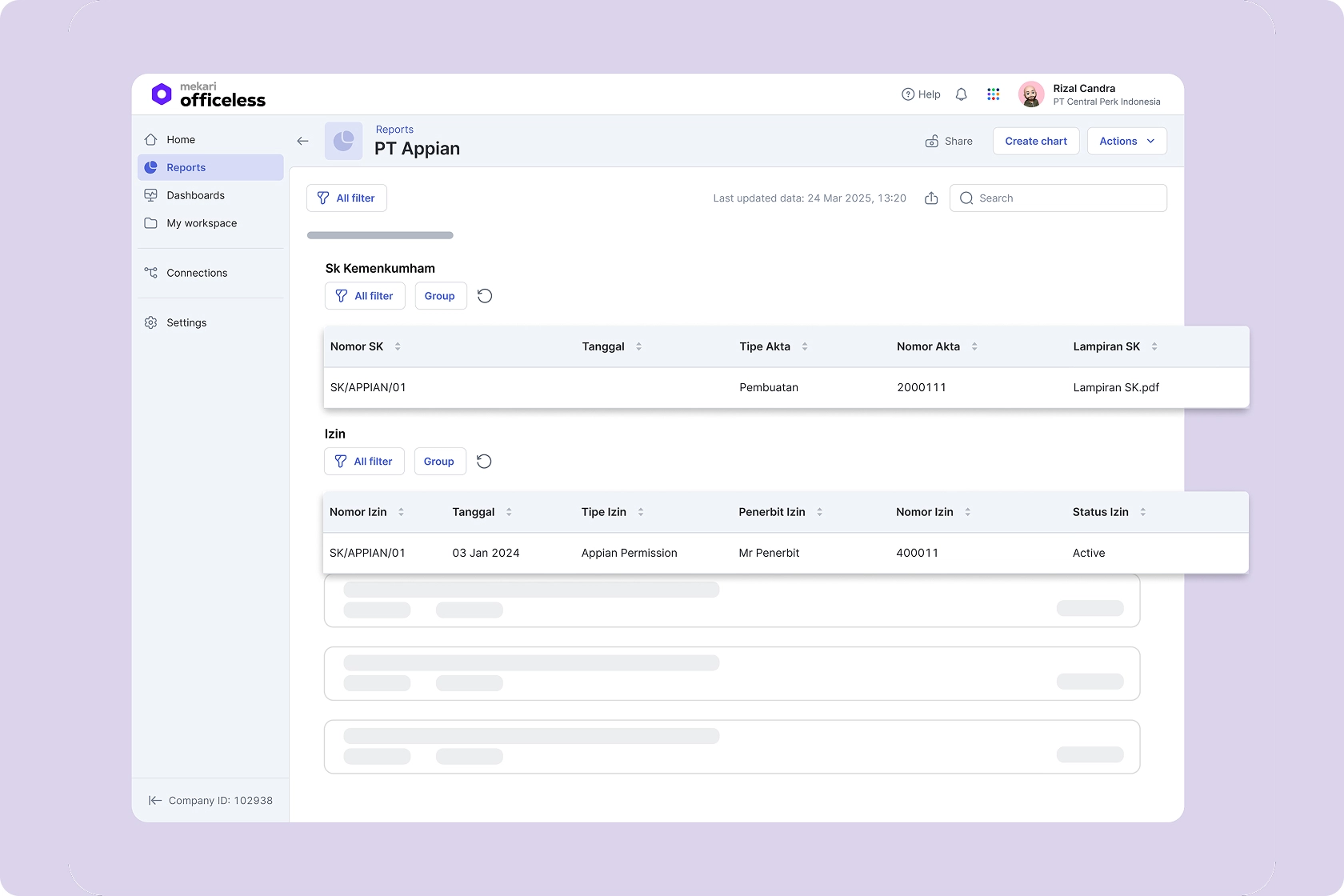The height and width of the screenshot is (896, 1344).
Task: Collapse sidebar using Company ID arrow icon
Action: (155, 801)
